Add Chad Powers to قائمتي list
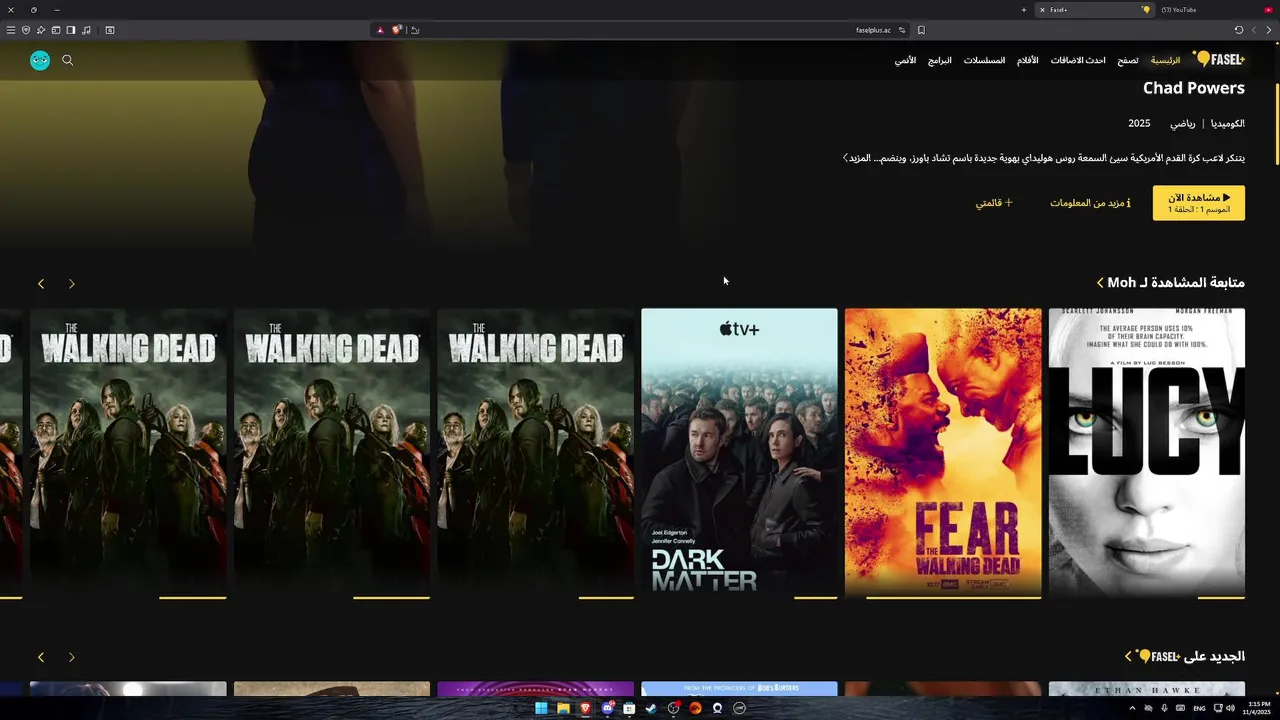This screenshot has height=720, width=1280. [x=994, y=203]
